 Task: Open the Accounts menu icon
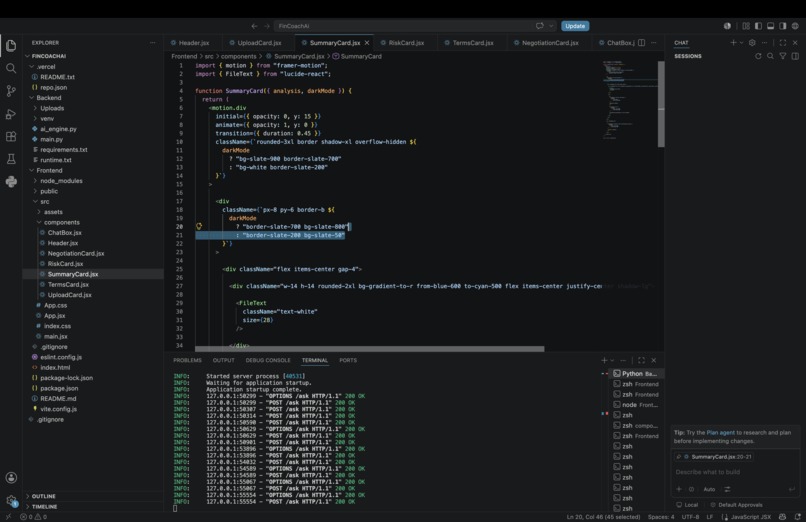click(x=11, y=477)
